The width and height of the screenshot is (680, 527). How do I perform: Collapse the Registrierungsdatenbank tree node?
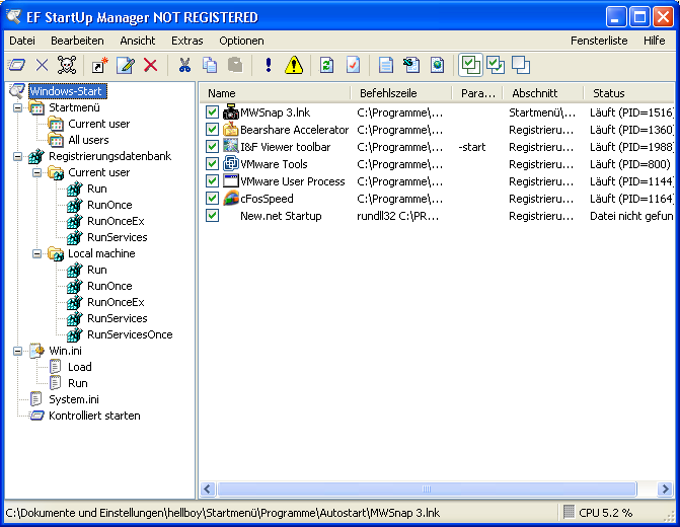click(17, 156)
